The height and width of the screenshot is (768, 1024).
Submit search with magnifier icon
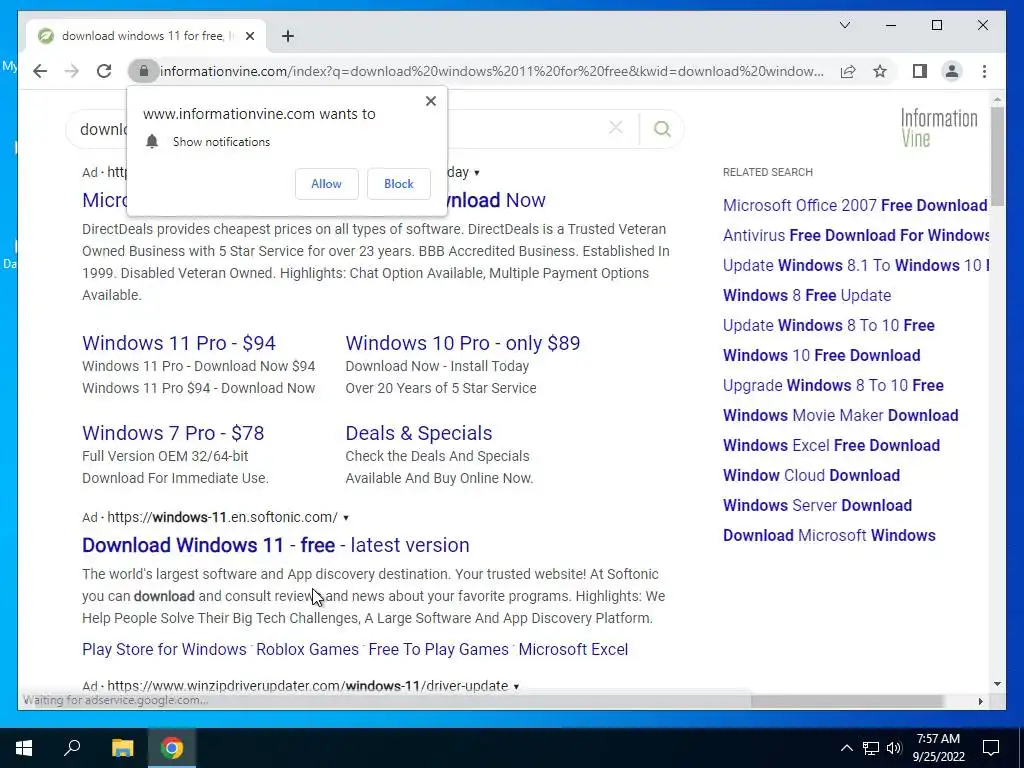[662, 129]
